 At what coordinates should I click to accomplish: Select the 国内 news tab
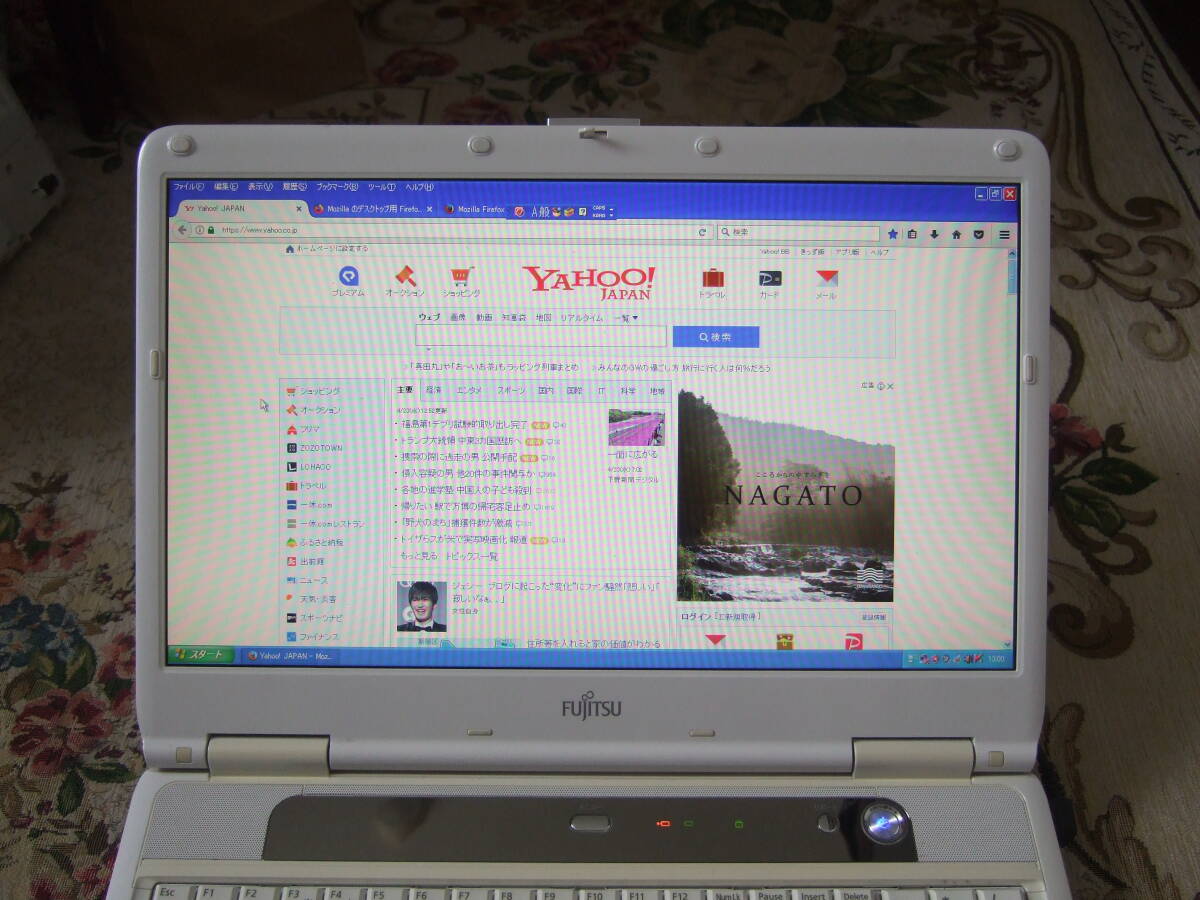click(x=546, y=391)
